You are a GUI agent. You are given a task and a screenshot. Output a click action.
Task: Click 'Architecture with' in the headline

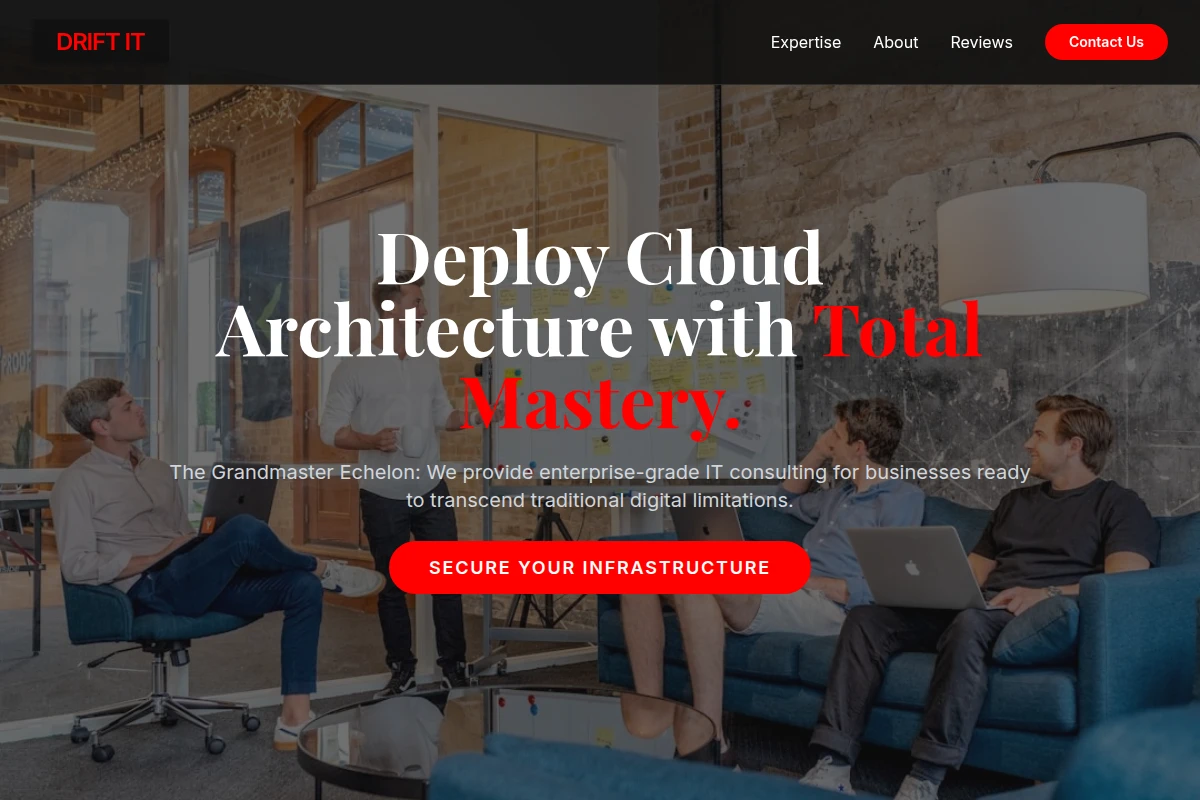[506, 331]
